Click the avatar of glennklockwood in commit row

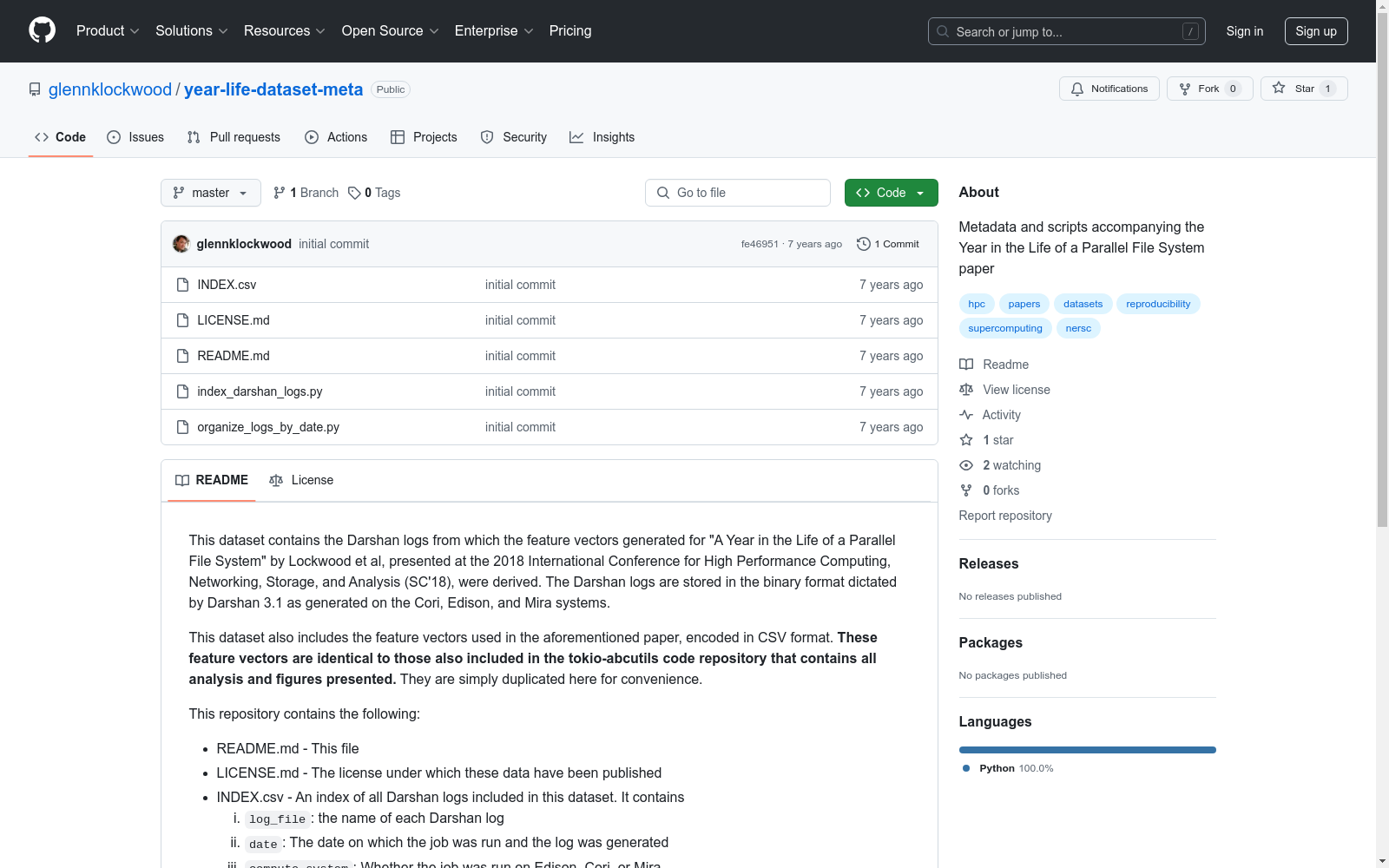click(x=181, y=244)
